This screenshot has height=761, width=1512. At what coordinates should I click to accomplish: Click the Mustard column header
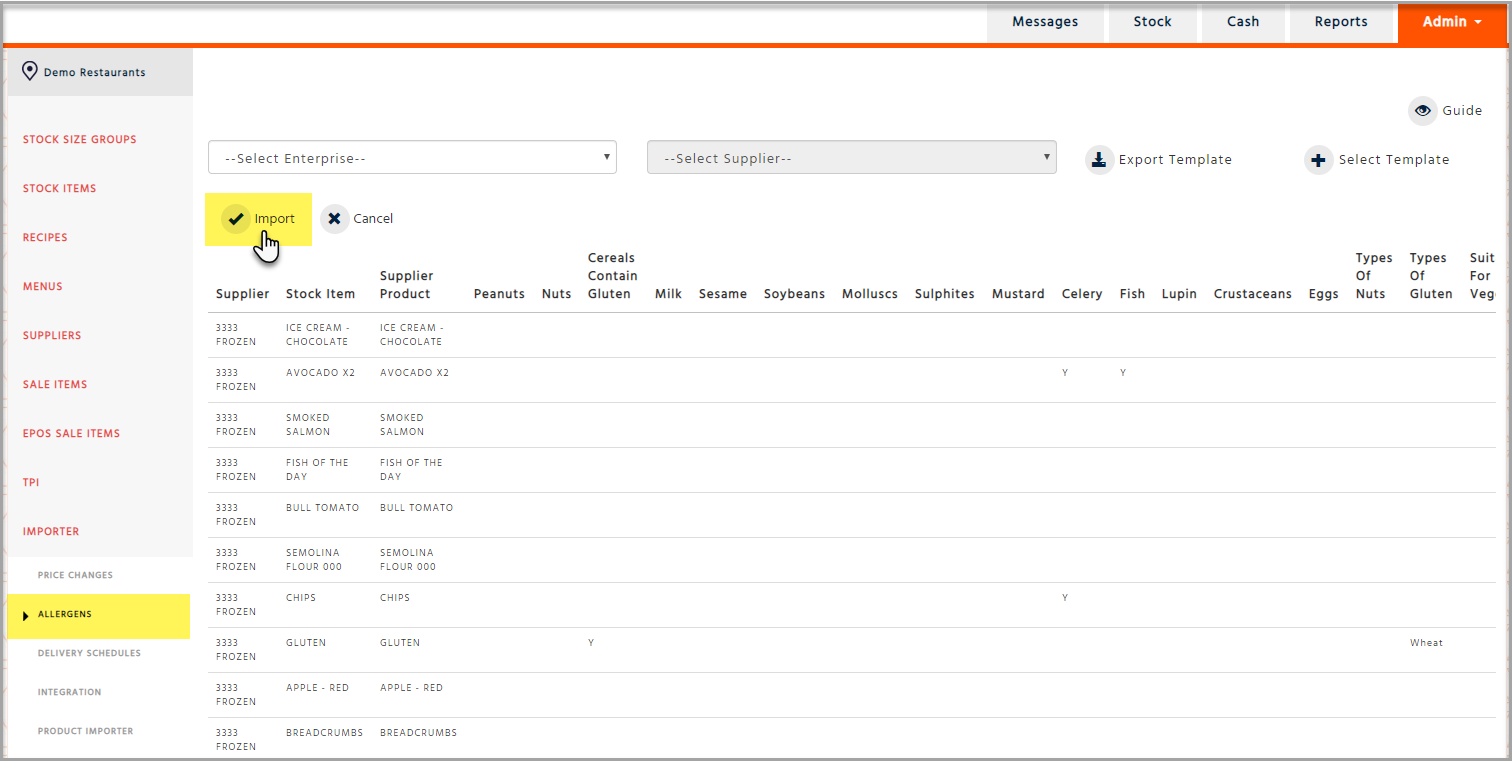point(1018,294)
